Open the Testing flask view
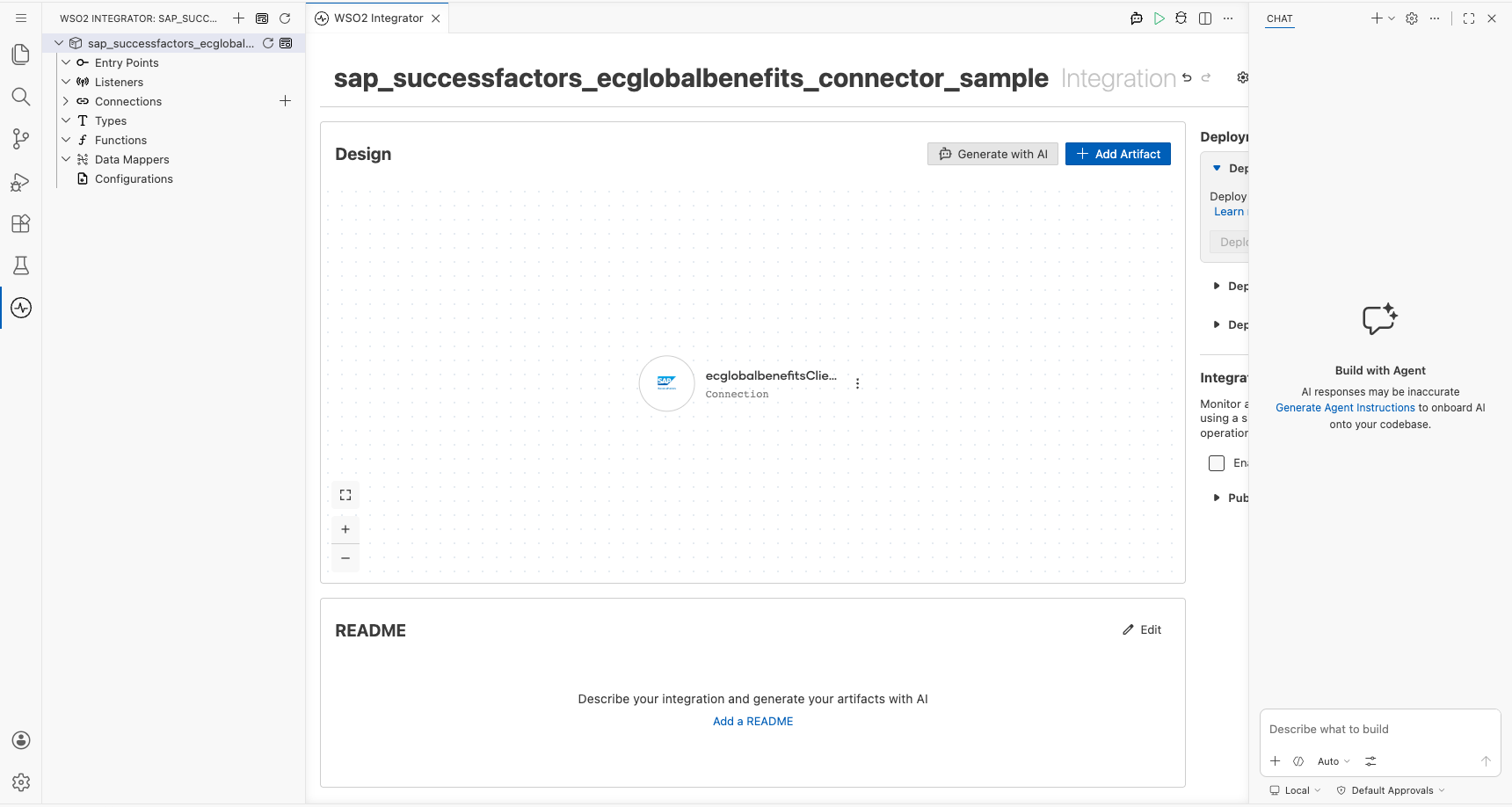The image size is (1512, 807). click(x=21, y=265)
